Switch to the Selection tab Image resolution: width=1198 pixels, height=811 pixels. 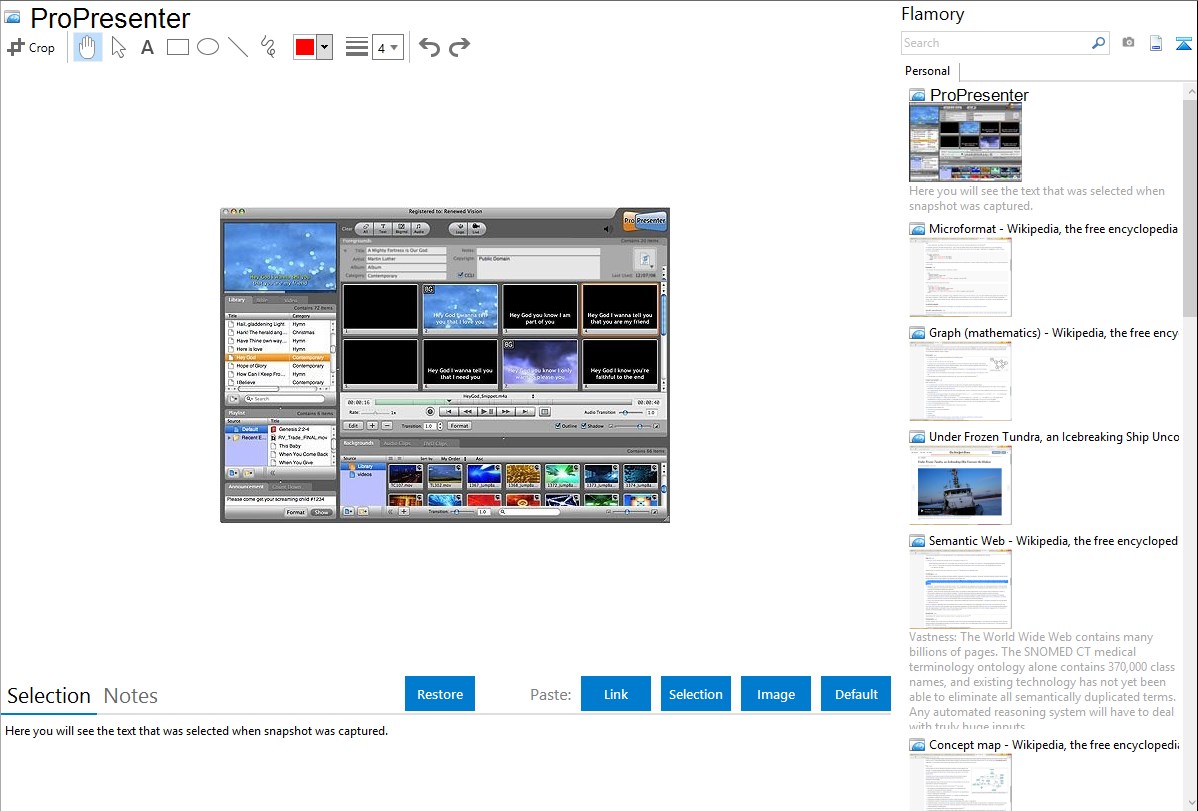click(x=49, y=696)
